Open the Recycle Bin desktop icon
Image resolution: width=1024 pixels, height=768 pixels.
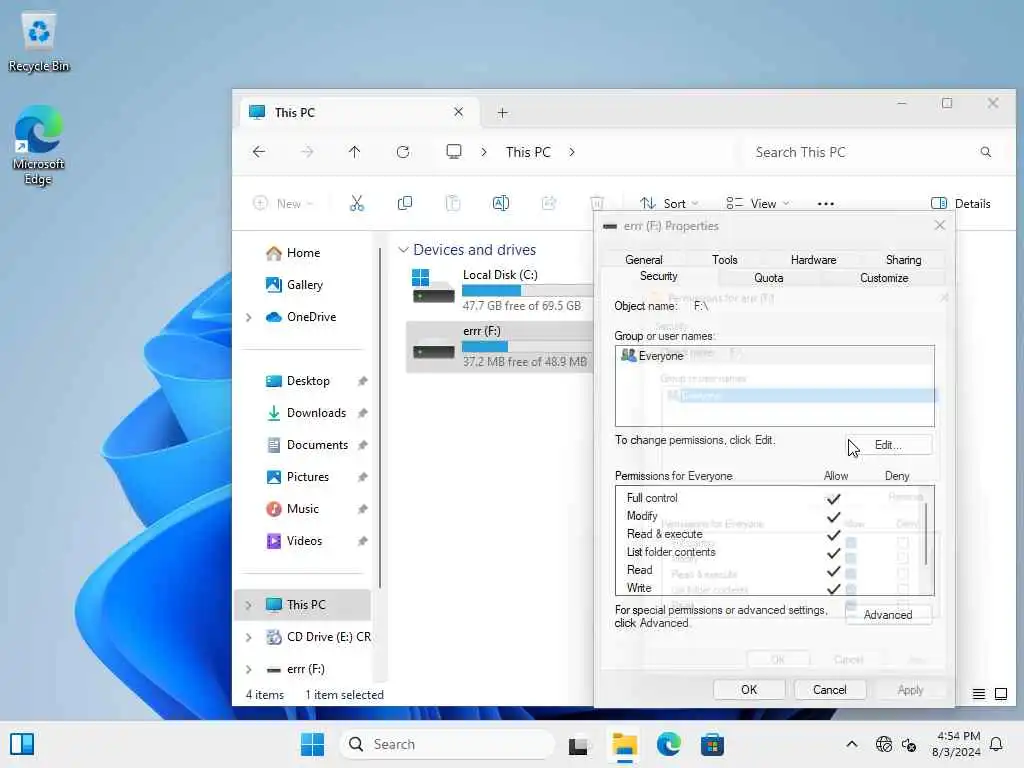click(39, 42)
